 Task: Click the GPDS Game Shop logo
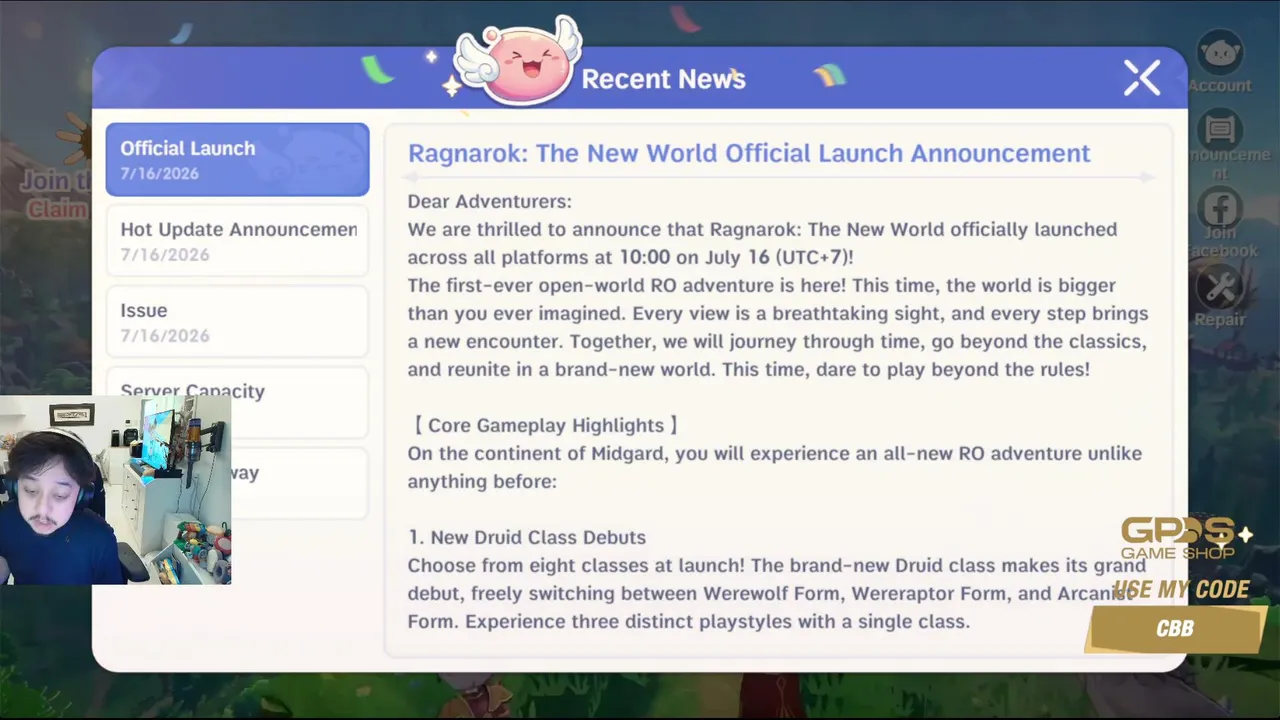pos(1185,539)
